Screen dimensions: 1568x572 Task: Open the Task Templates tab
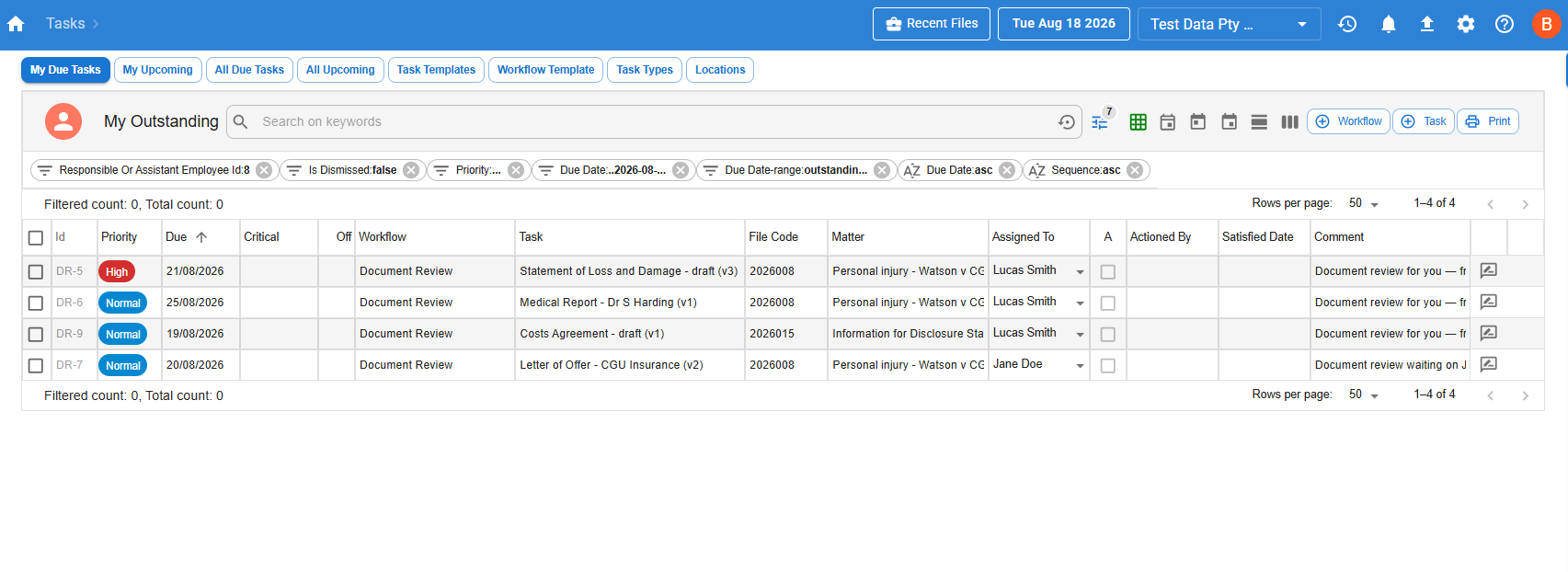436,70
